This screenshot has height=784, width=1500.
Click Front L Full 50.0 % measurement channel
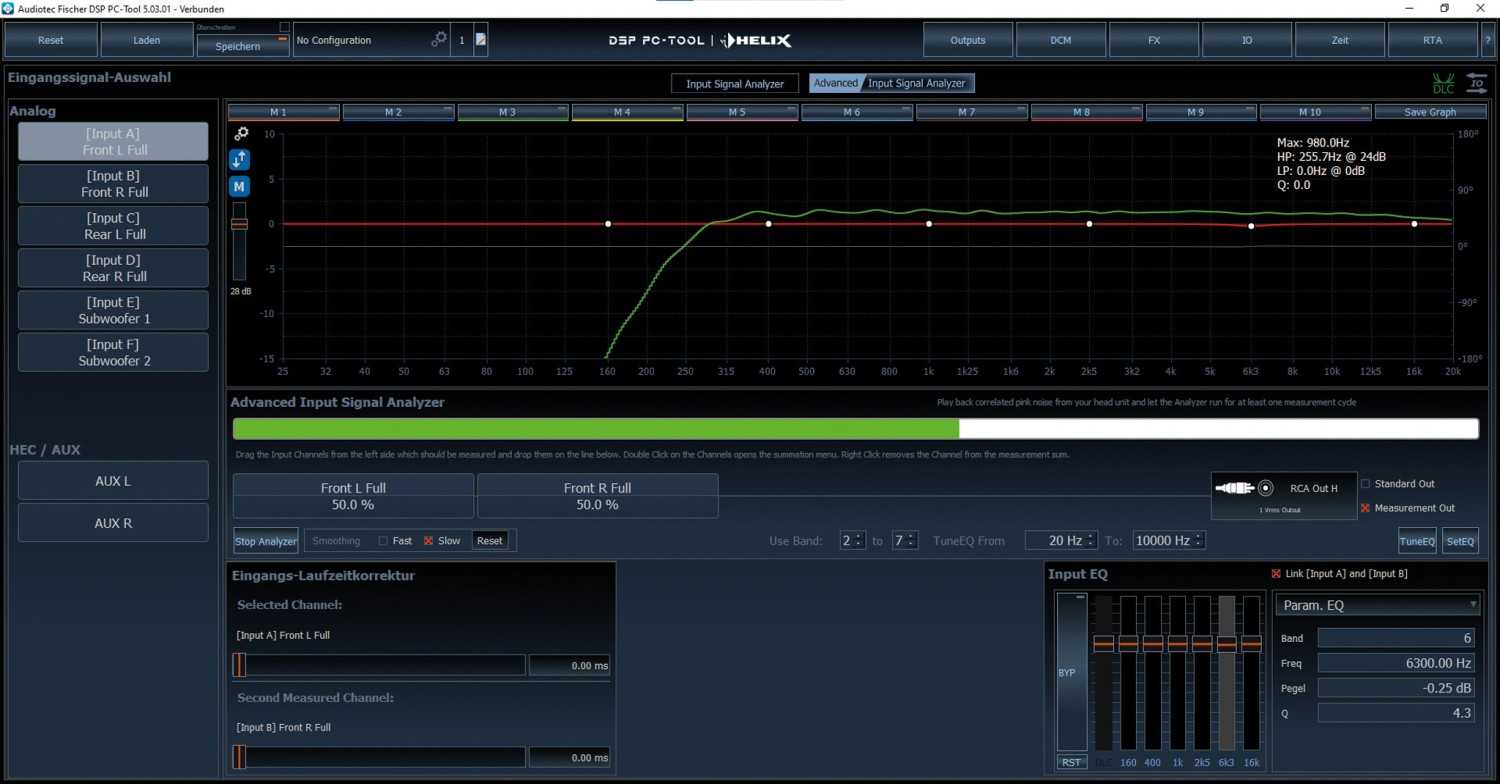pyautogui.click(x=354, y=496)
